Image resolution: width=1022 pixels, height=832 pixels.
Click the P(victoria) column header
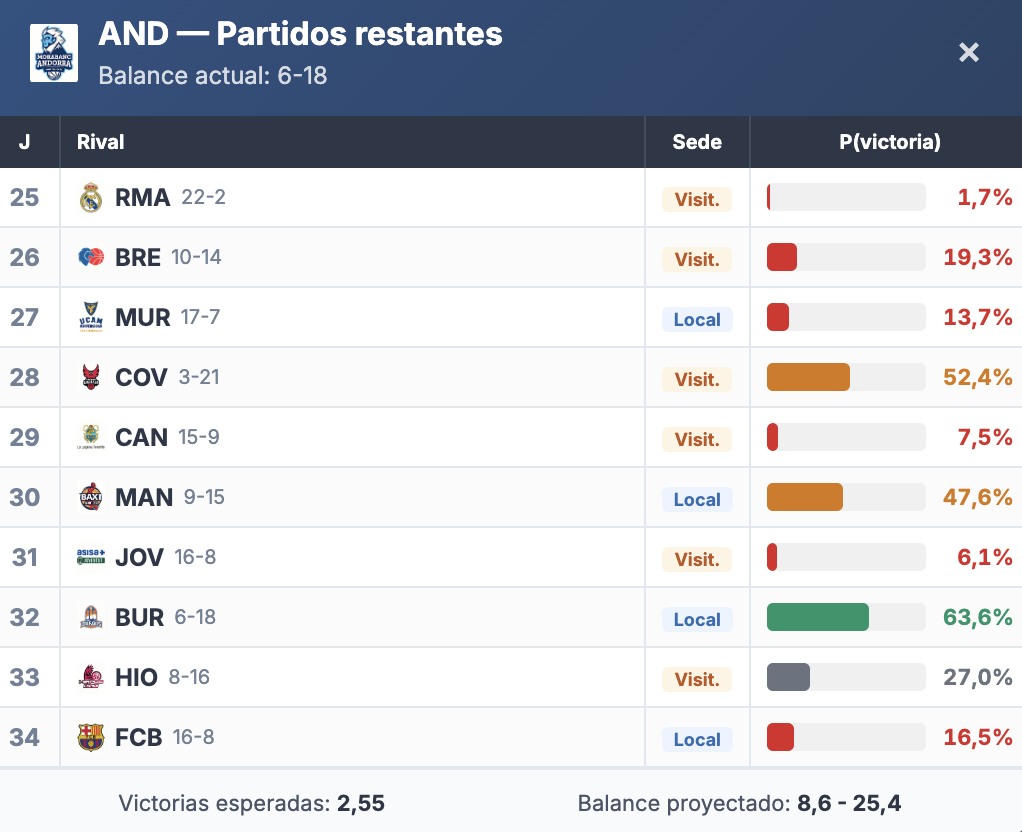(889, 142)
